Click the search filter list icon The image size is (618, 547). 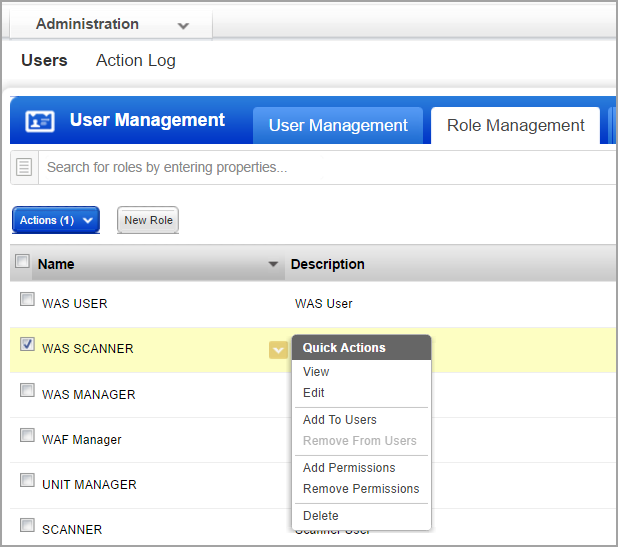point(25,167)
